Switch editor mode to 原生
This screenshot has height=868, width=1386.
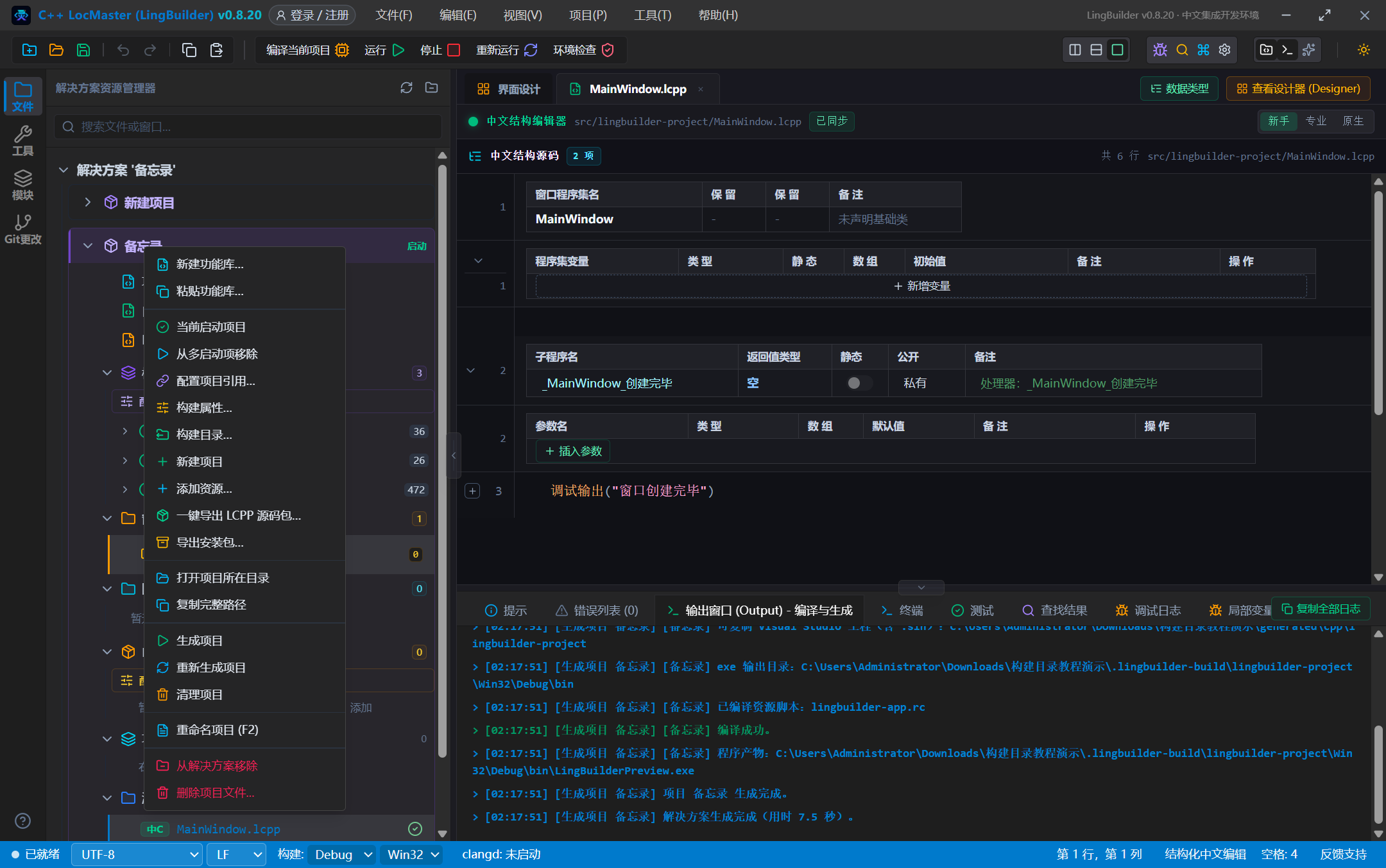[x=1353, y=121]
